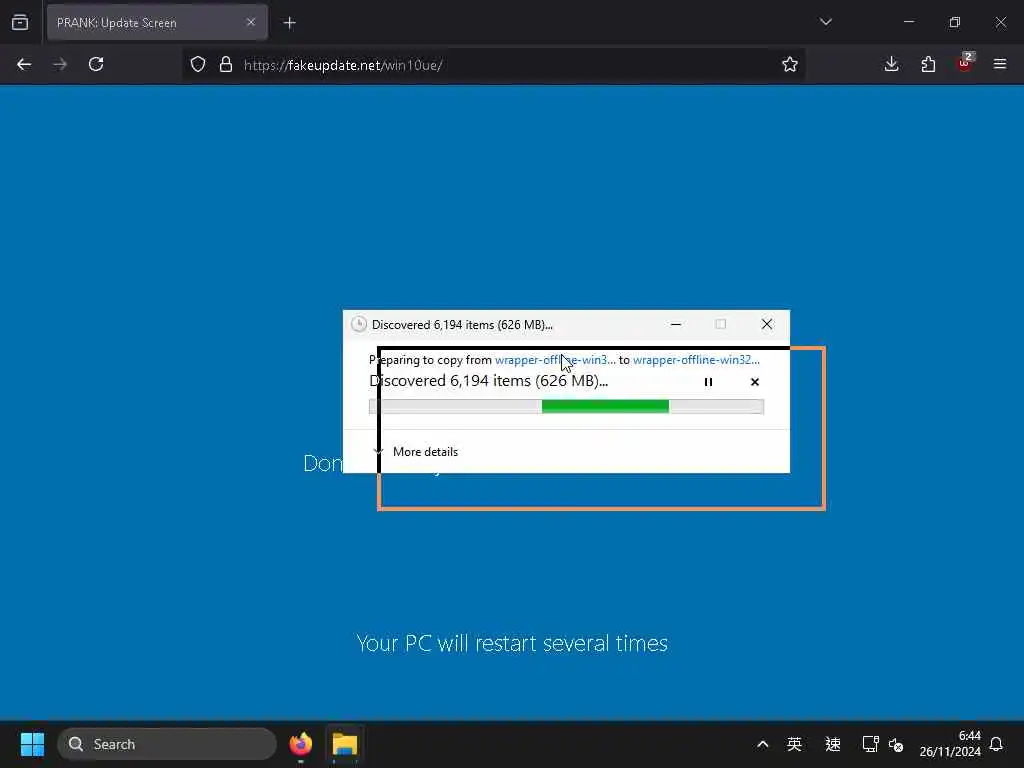Open the source wrapper-offline-win3... link
Viewport: 1024px width, 768px height.
[x=555, y=360]
